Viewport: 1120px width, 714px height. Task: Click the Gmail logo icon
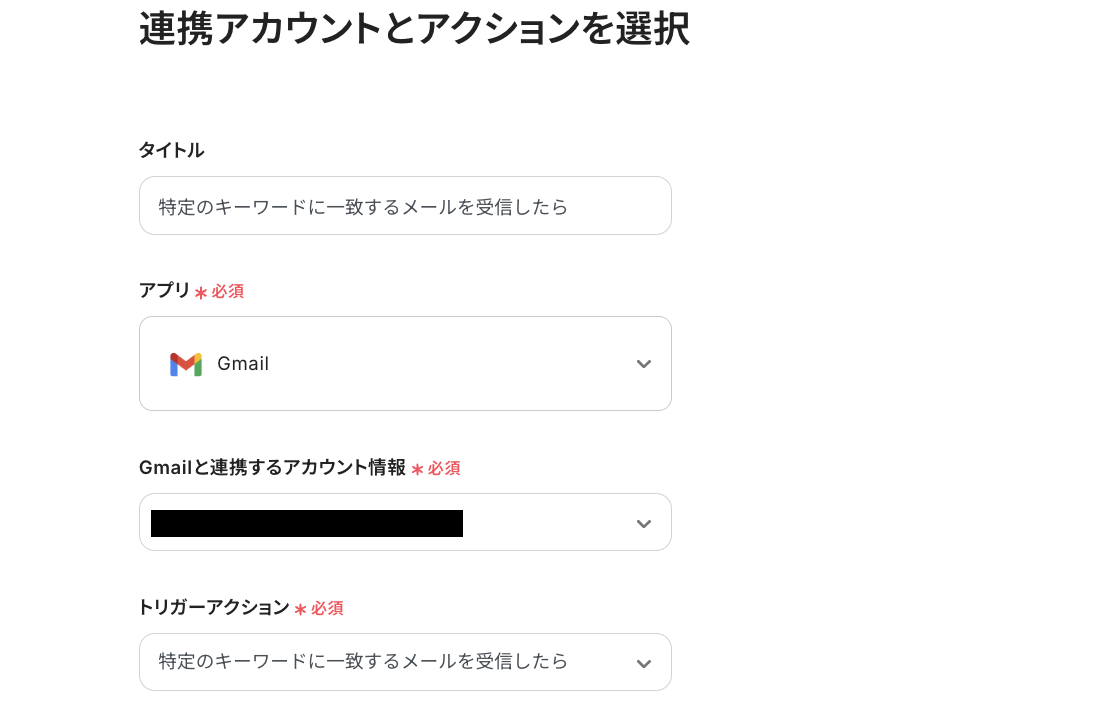coord(186,364)
